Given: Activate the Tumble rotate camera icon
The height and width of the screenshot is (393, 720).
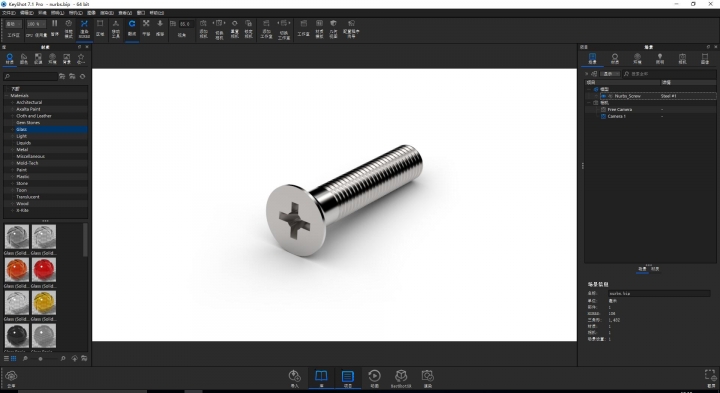Looking at the screenshot, I should [132, 28].
